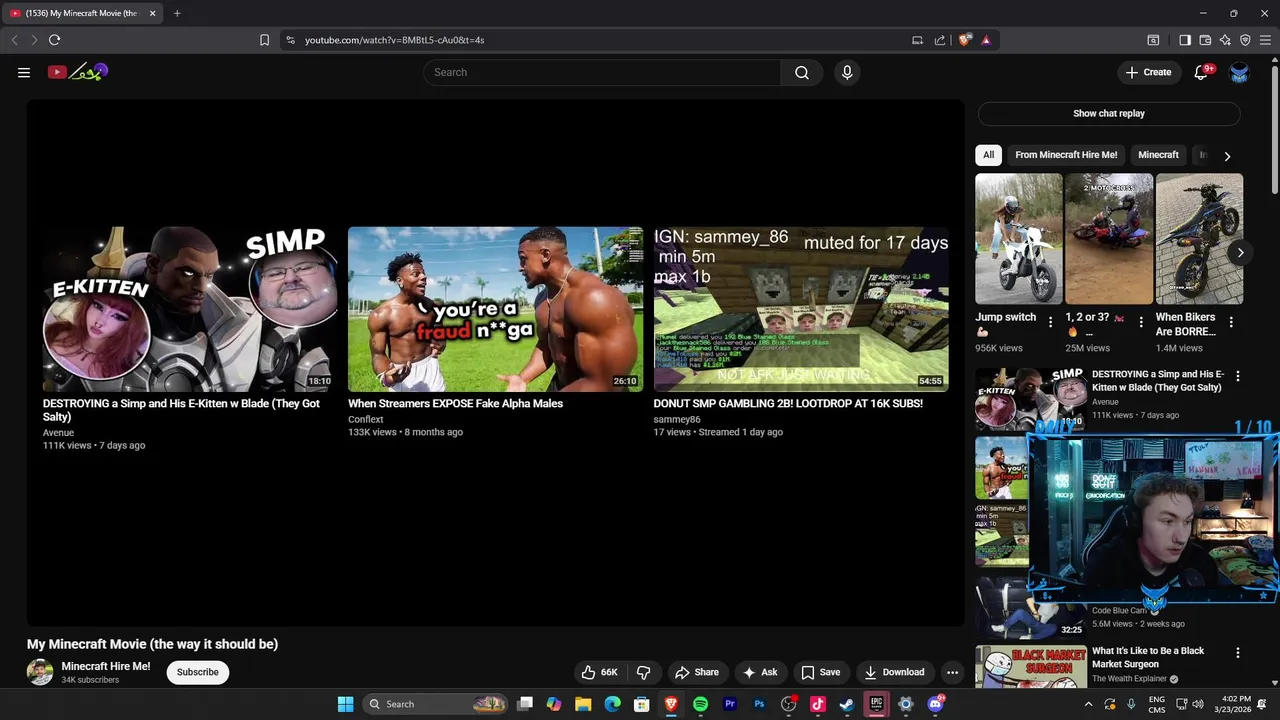Click the share page icon in address bar
1280x720 pixels.
pyautogui.click(x=940, y=40)
